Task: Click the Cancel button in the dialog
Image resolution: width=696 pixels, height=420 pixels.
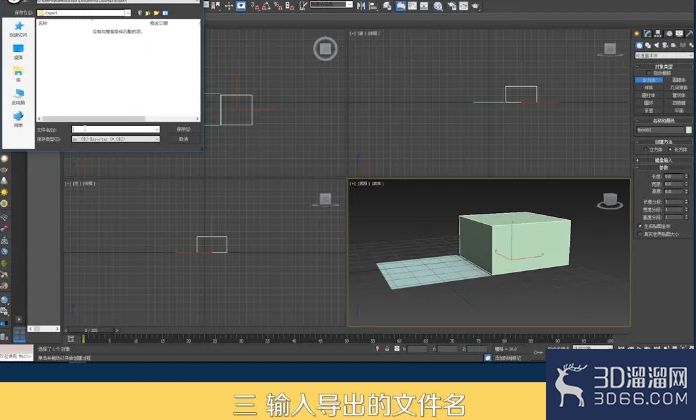Action: [x=183, y=139]
